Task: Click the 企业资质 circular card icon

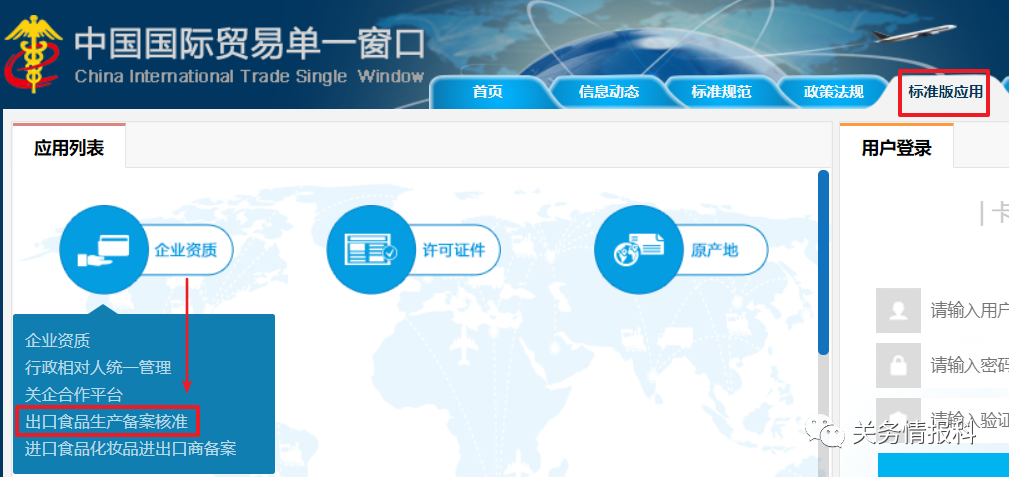Action: pos(103,250)
